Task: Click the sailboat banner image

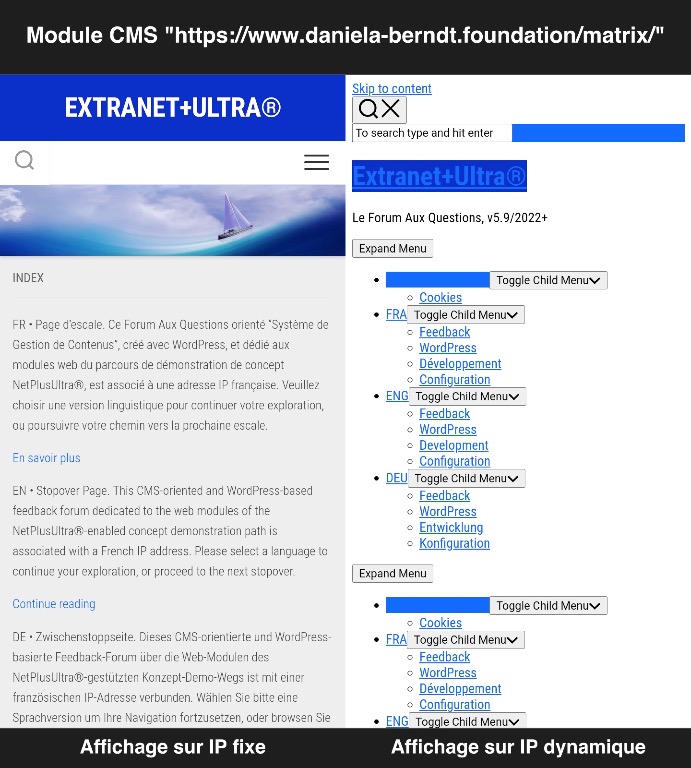Action: [172, 220]
